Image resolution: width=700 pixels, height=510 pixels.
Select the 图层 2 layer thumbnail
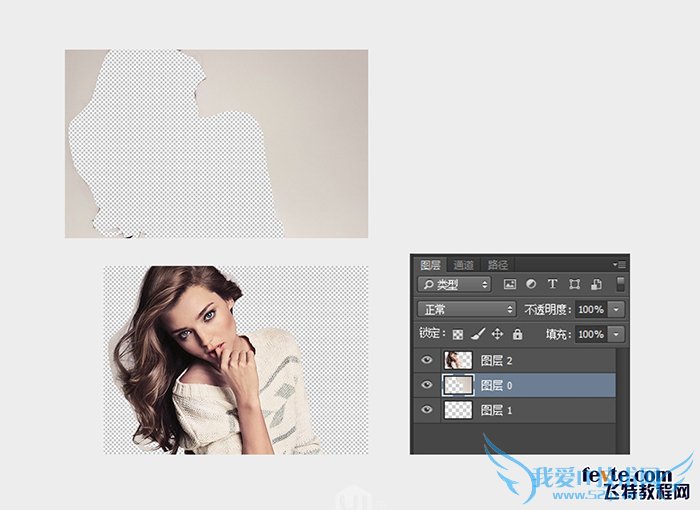[x=456, y=360]
